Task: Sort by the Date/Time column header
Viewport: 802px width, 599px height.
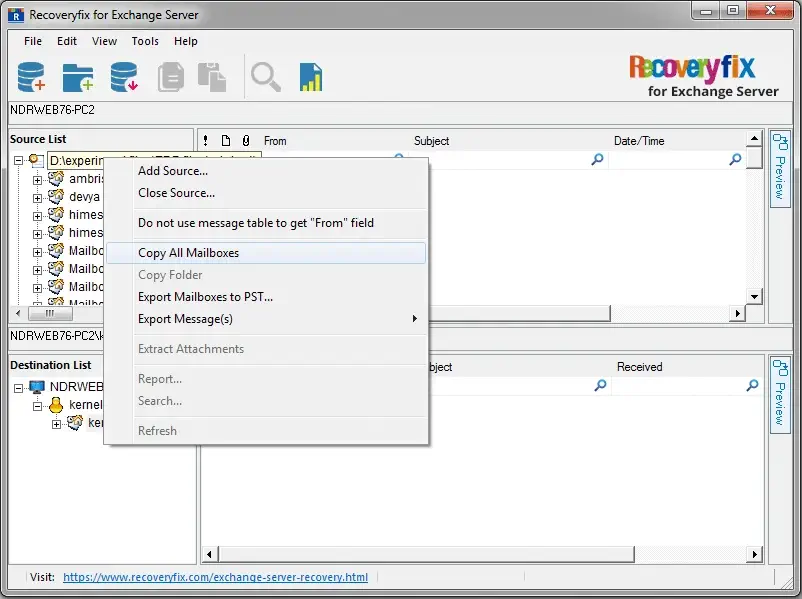Action: pos(639,141)
